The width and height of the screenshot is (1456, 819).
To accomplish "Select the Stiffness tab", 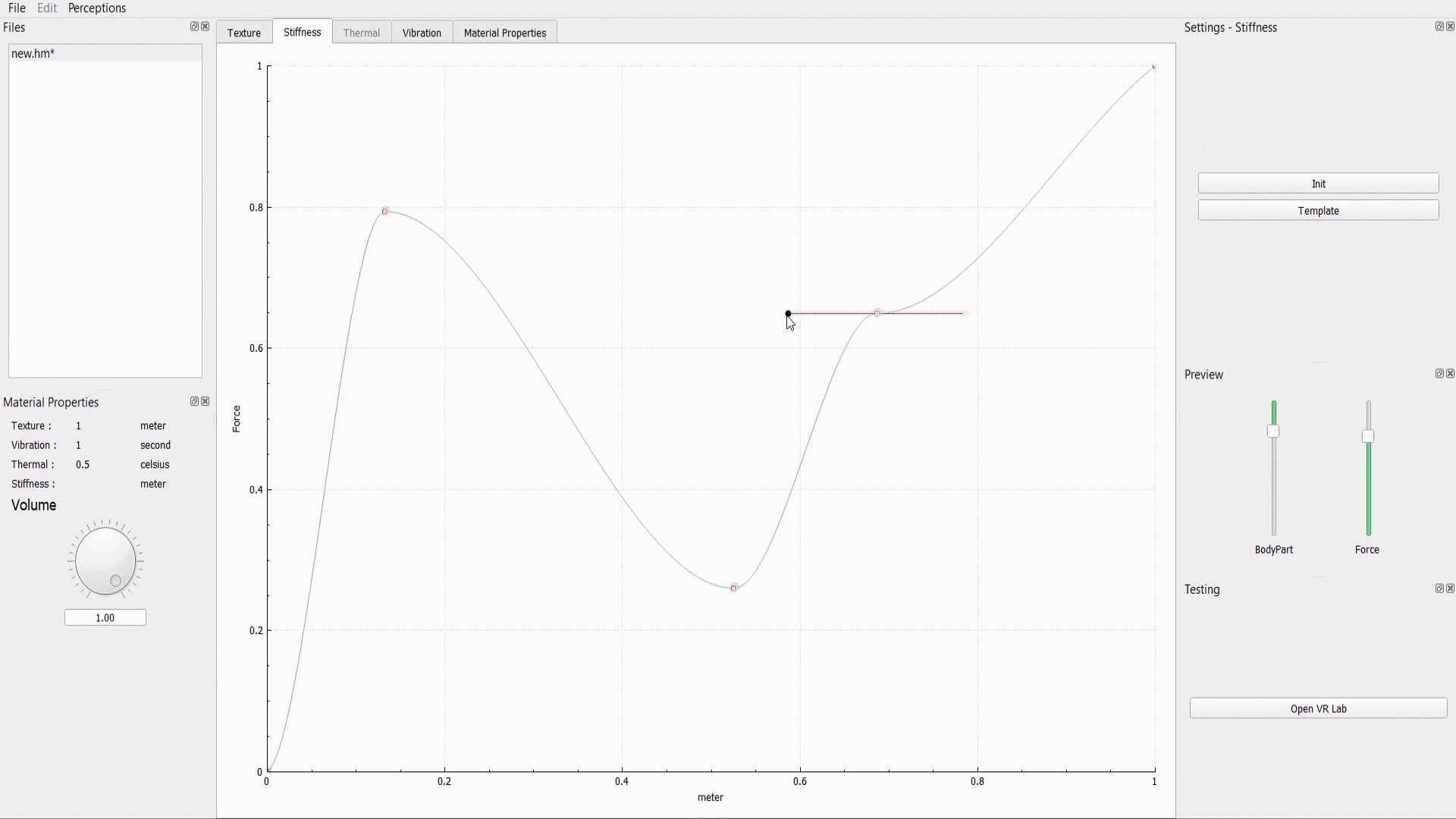I will 303,32.
